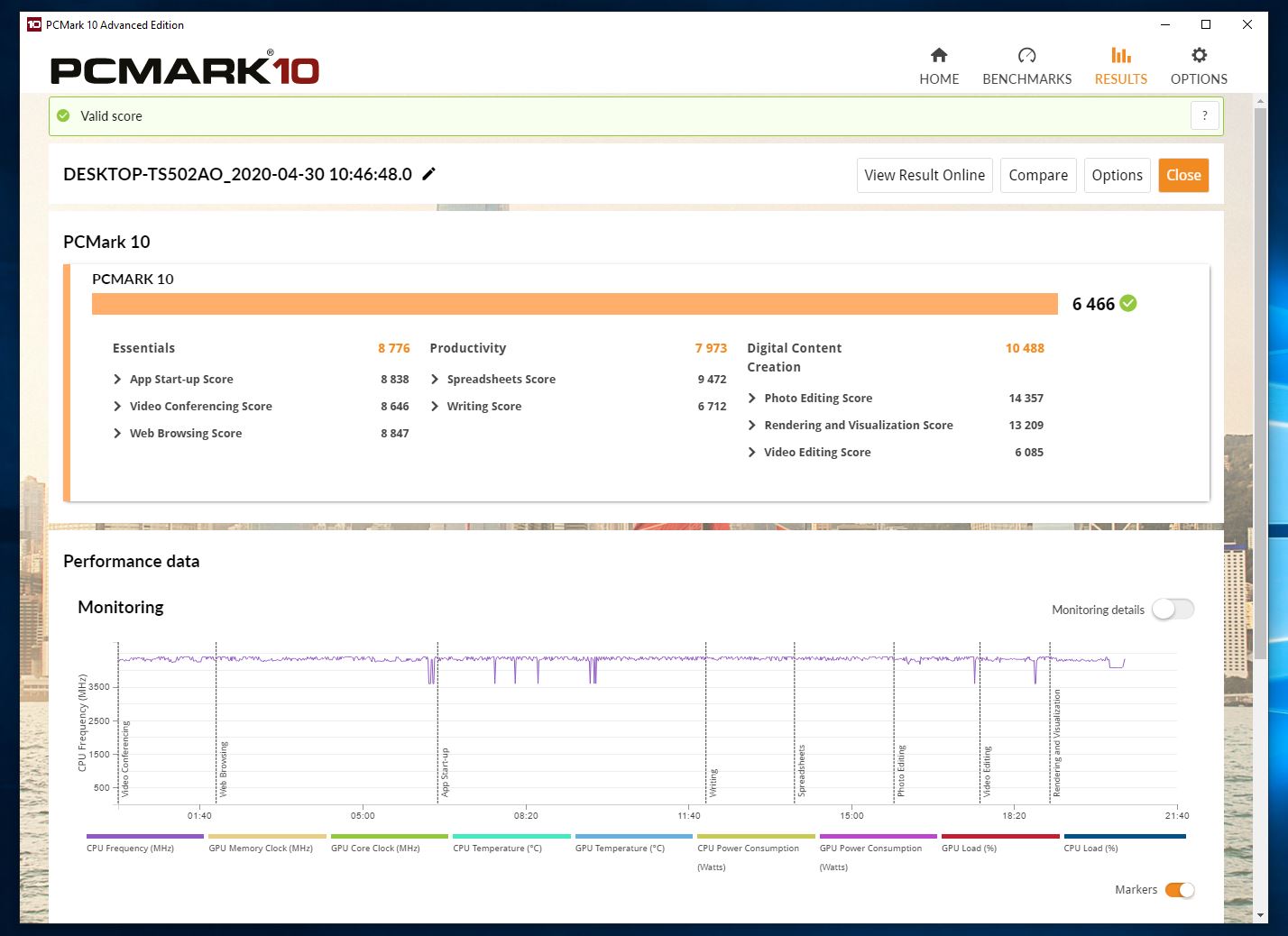Click the orange PCMARK 10 score bar

(575, 304)
